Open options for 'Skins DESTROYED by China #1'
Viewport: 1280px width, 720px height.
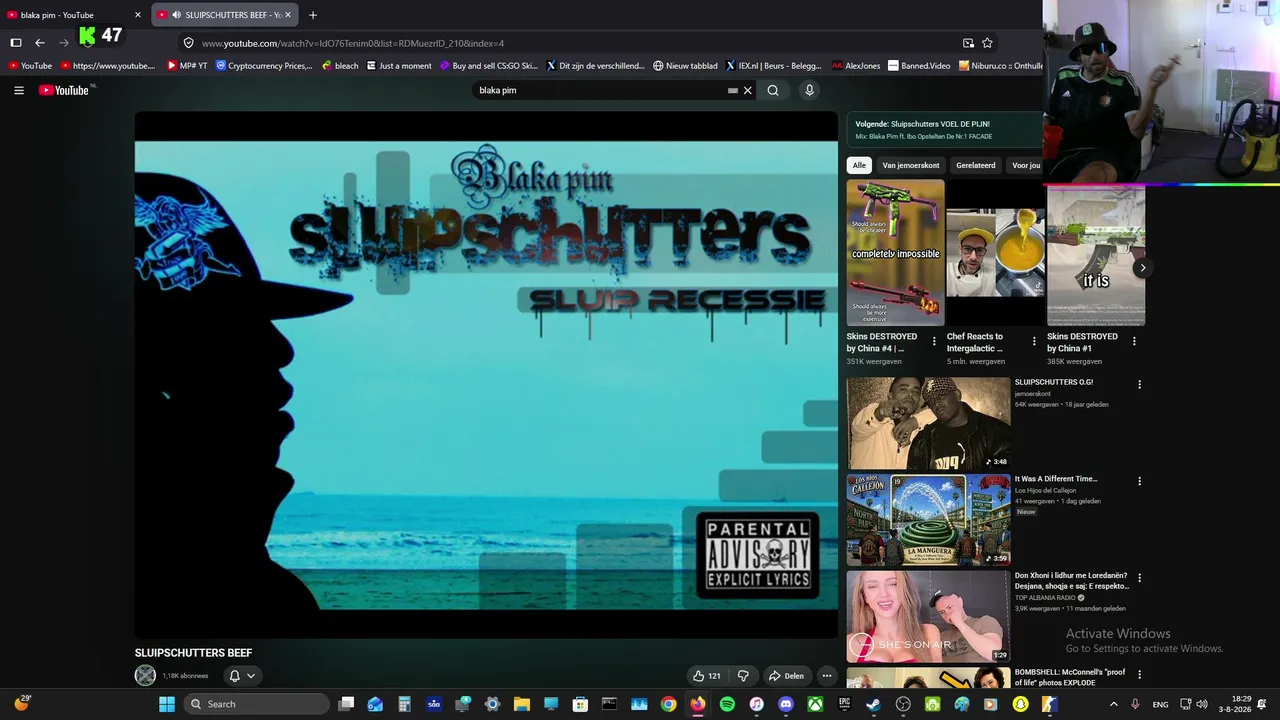click(1134, 342)
